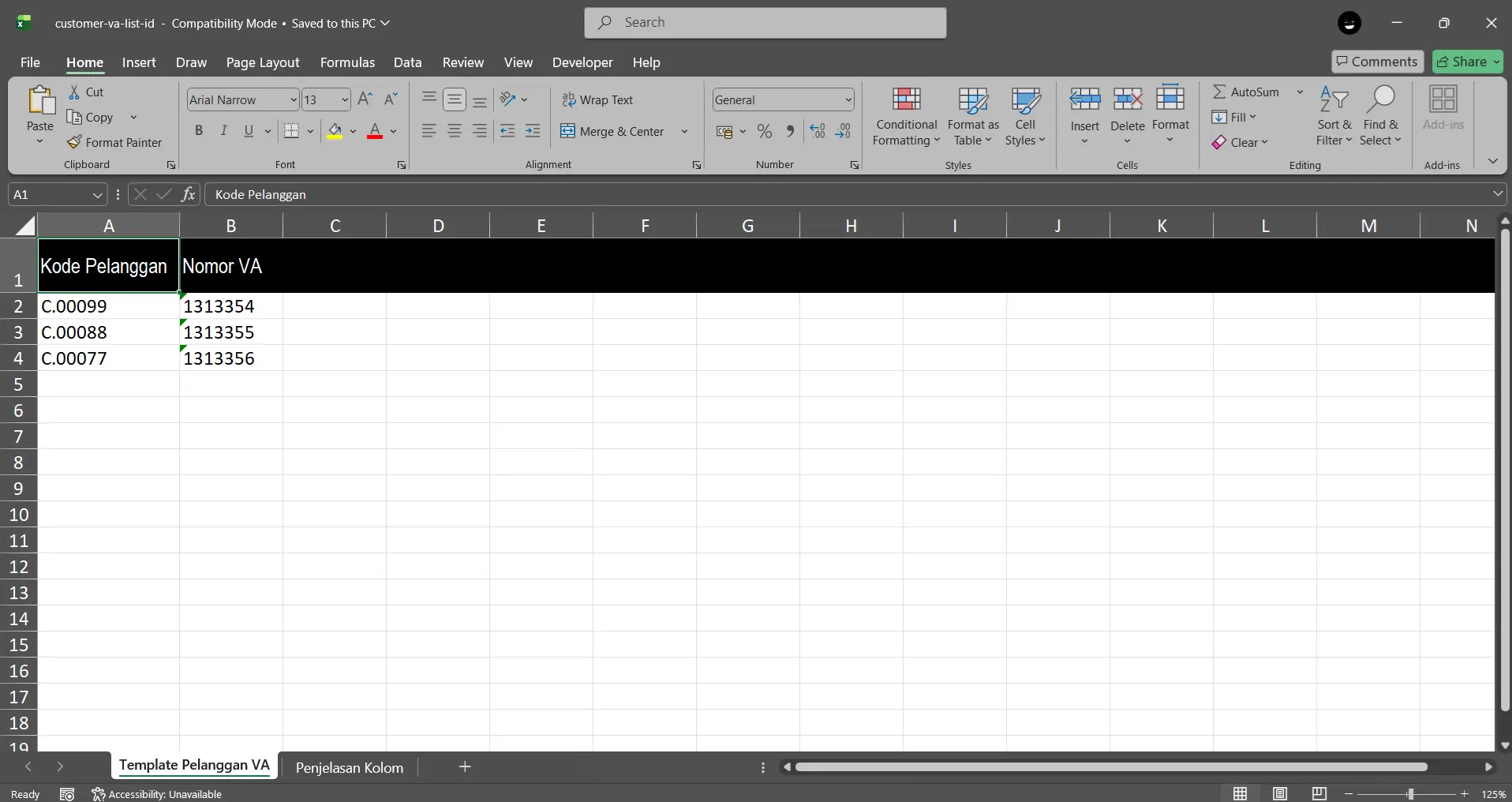Screen dimensions: 1512x802
Task: Click the Search box in title bar
Action: [765, 23]
